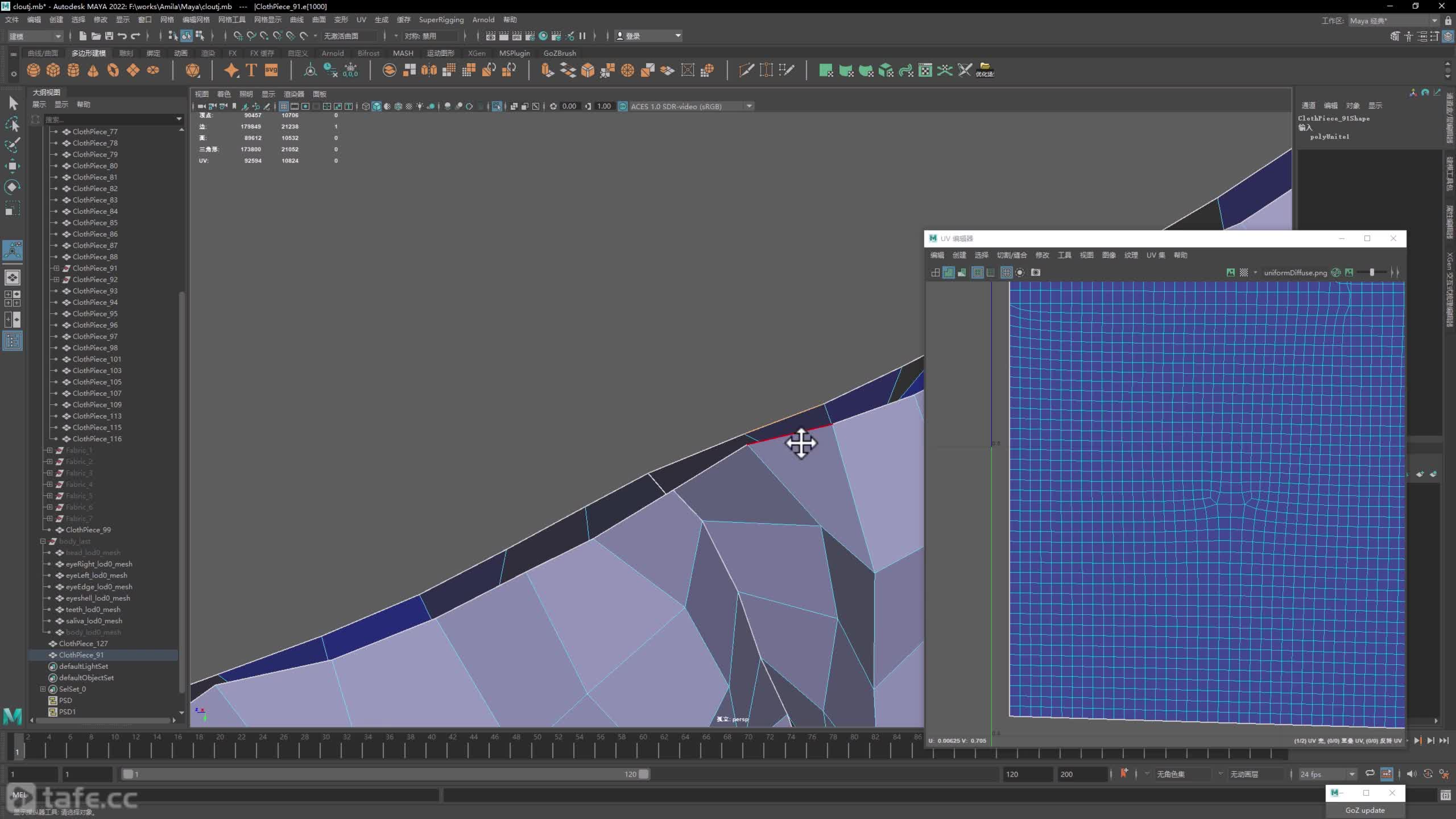
Task: Click the green planar UV mapping shelf icon
Action: tap(826, 70)
